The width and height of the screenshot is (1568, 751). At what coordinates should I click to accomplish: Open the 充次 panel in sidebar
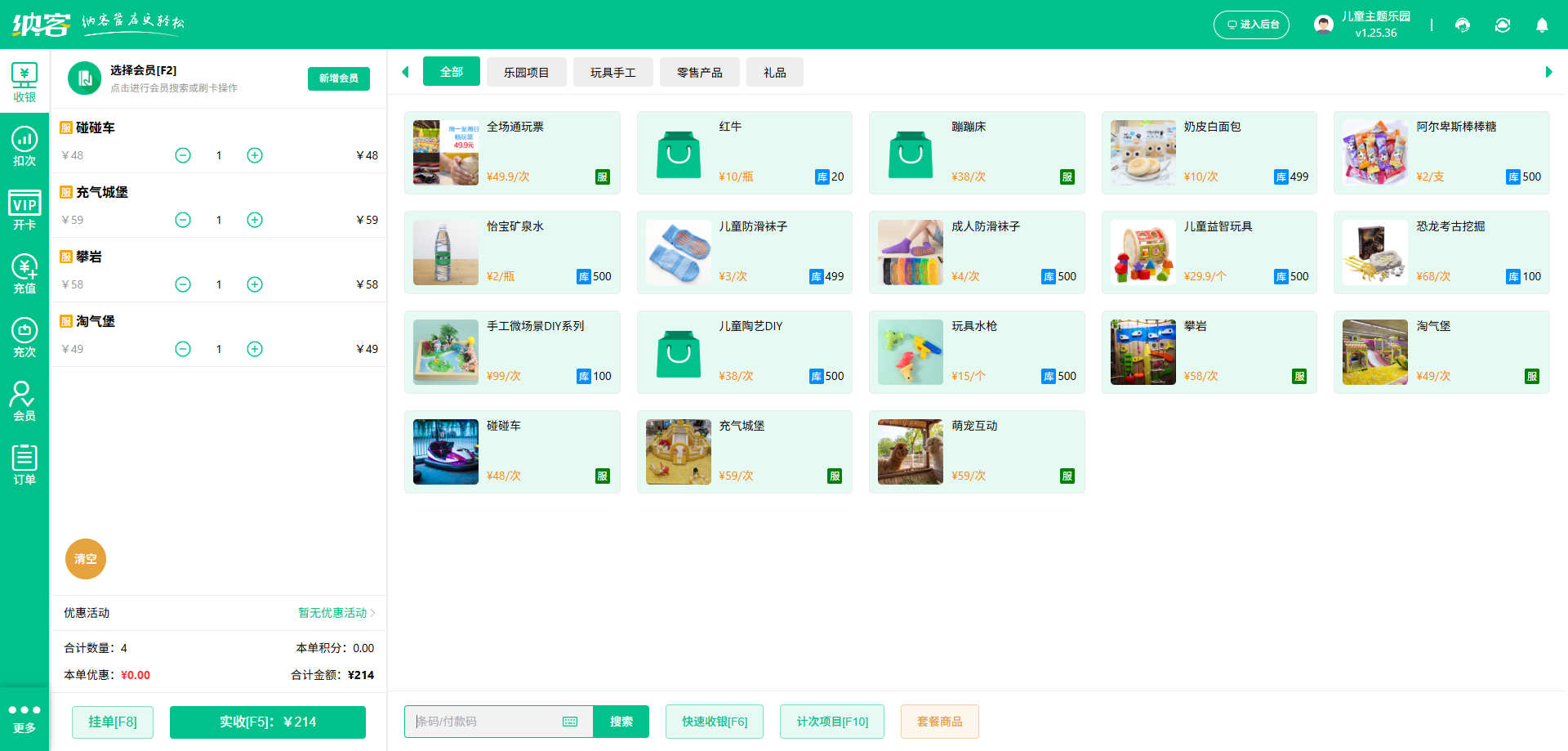coord(25,338)
